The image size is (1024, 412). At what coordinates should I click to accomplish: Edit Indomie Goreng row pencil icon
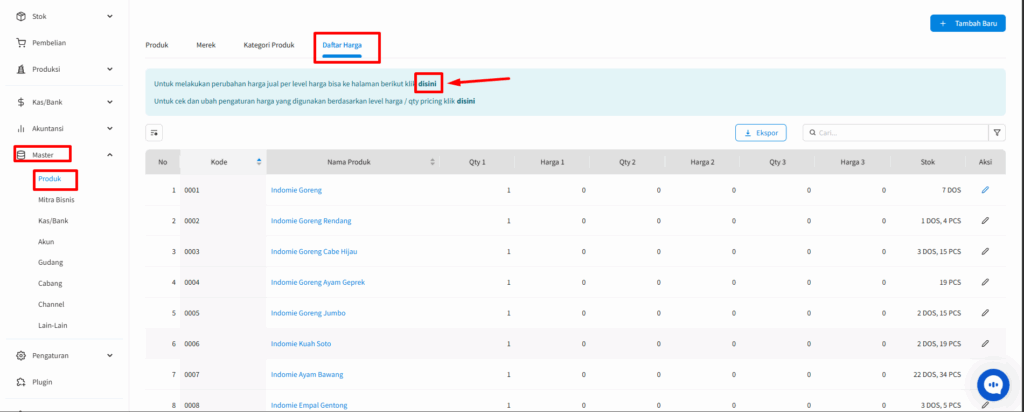tap(985, 190)
